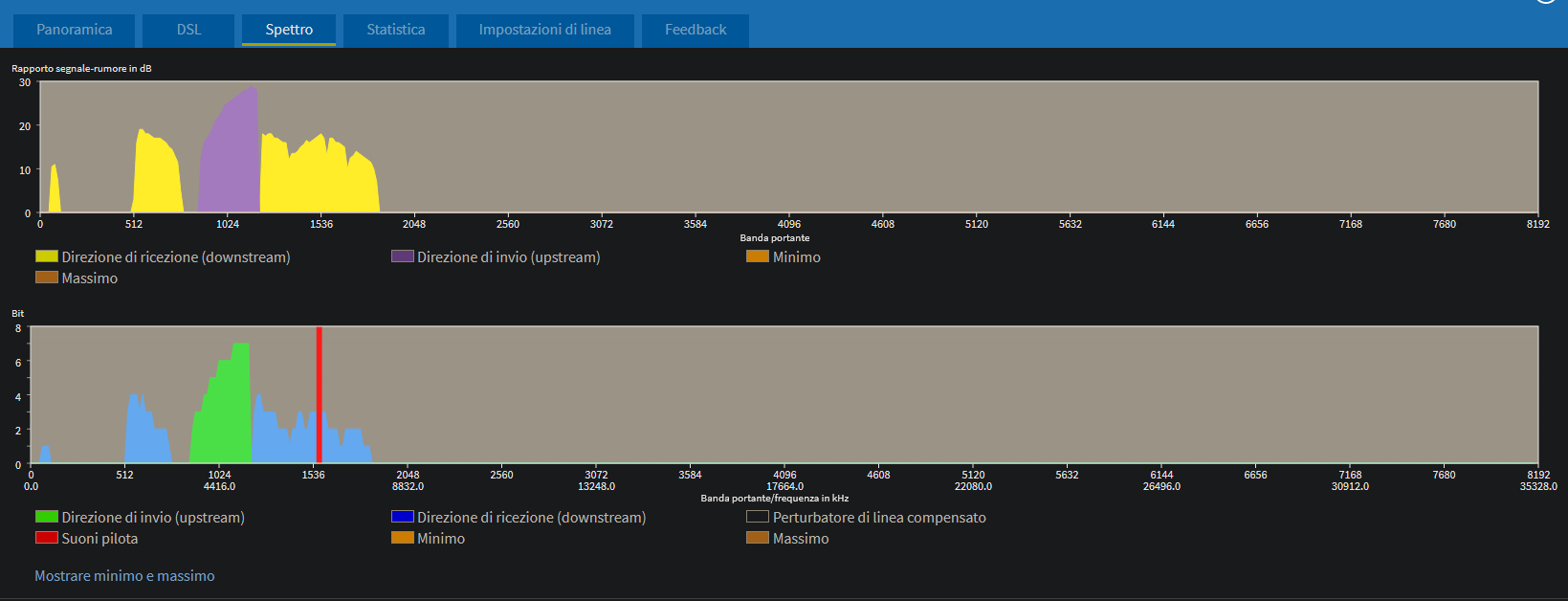The image size is (1568, 601).
Task: Open the Impostazioni di linea tab
Action: (x=544, y=30)
